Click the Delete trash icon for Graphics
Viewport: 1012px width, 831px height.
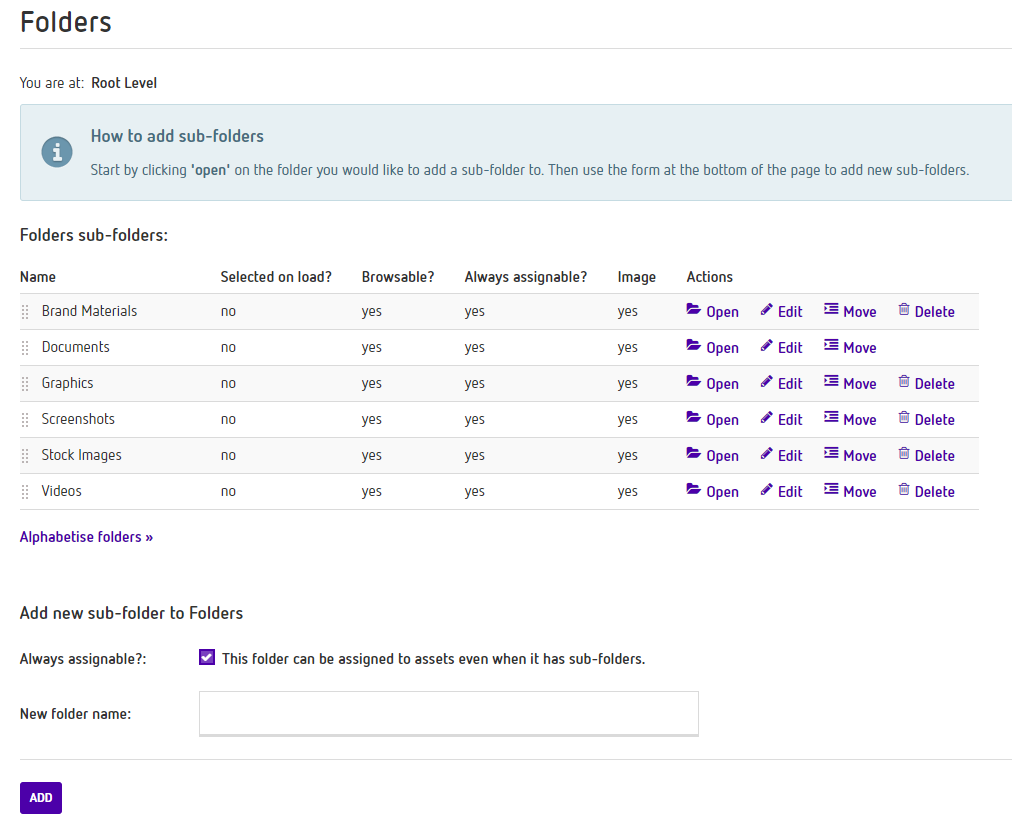coord(904,382)
